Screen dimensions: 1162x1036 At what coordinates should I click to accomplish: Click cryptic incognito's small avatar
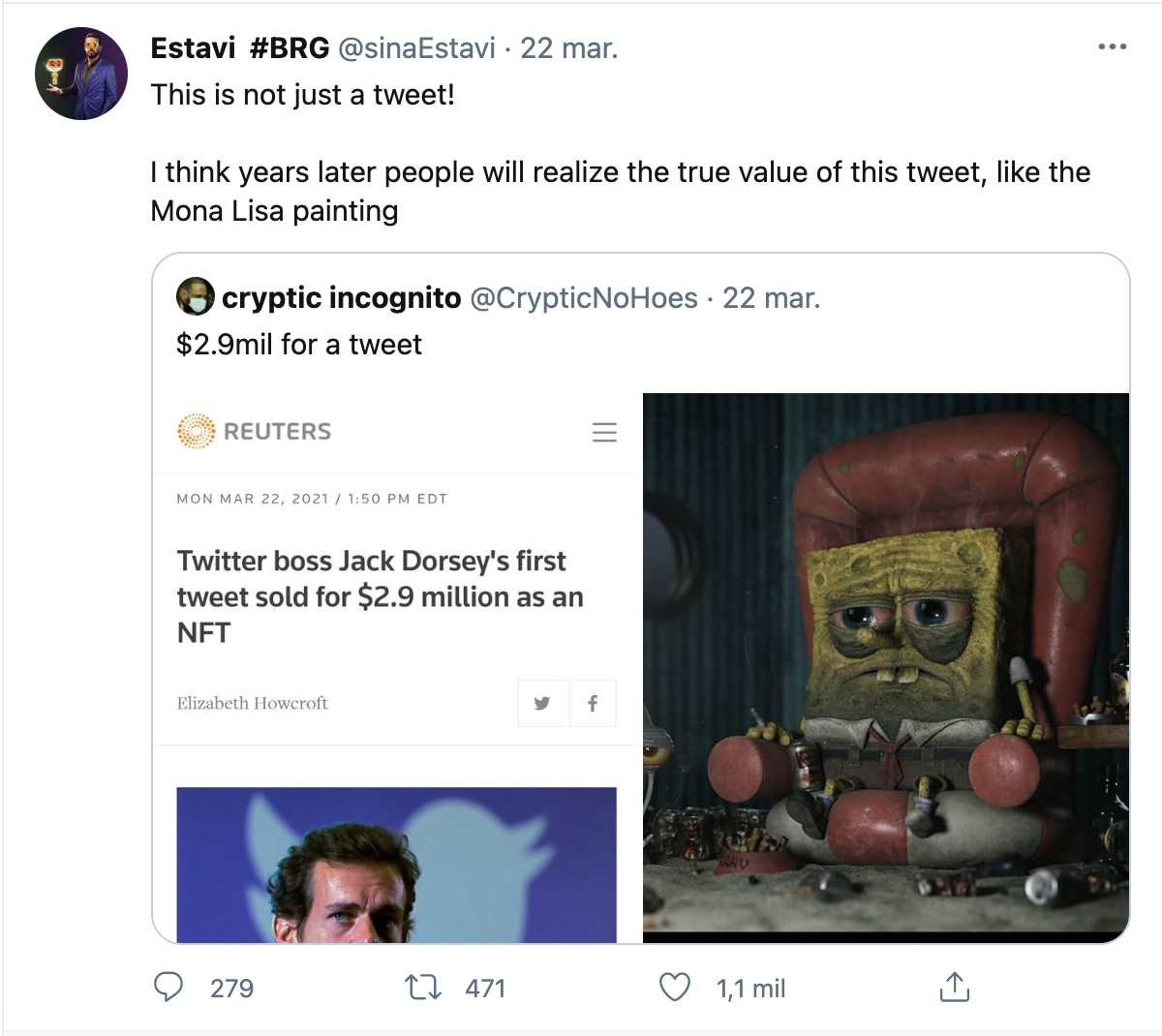(196, 297)
